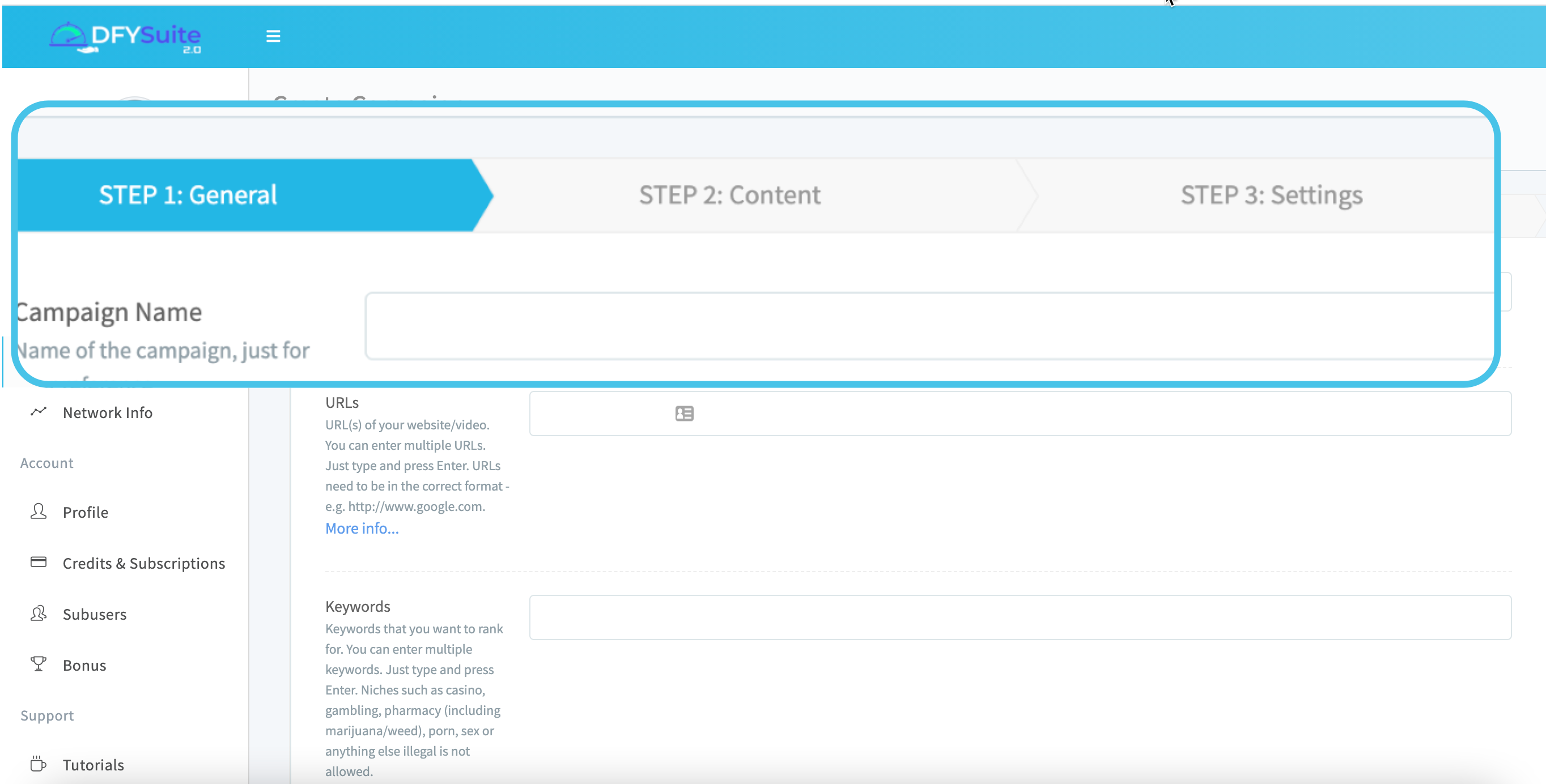This screenshot has height=784, width=1546.
Task: Select the STEP 1: General tab
Action: pyautogui.click(x=188, y=195)
